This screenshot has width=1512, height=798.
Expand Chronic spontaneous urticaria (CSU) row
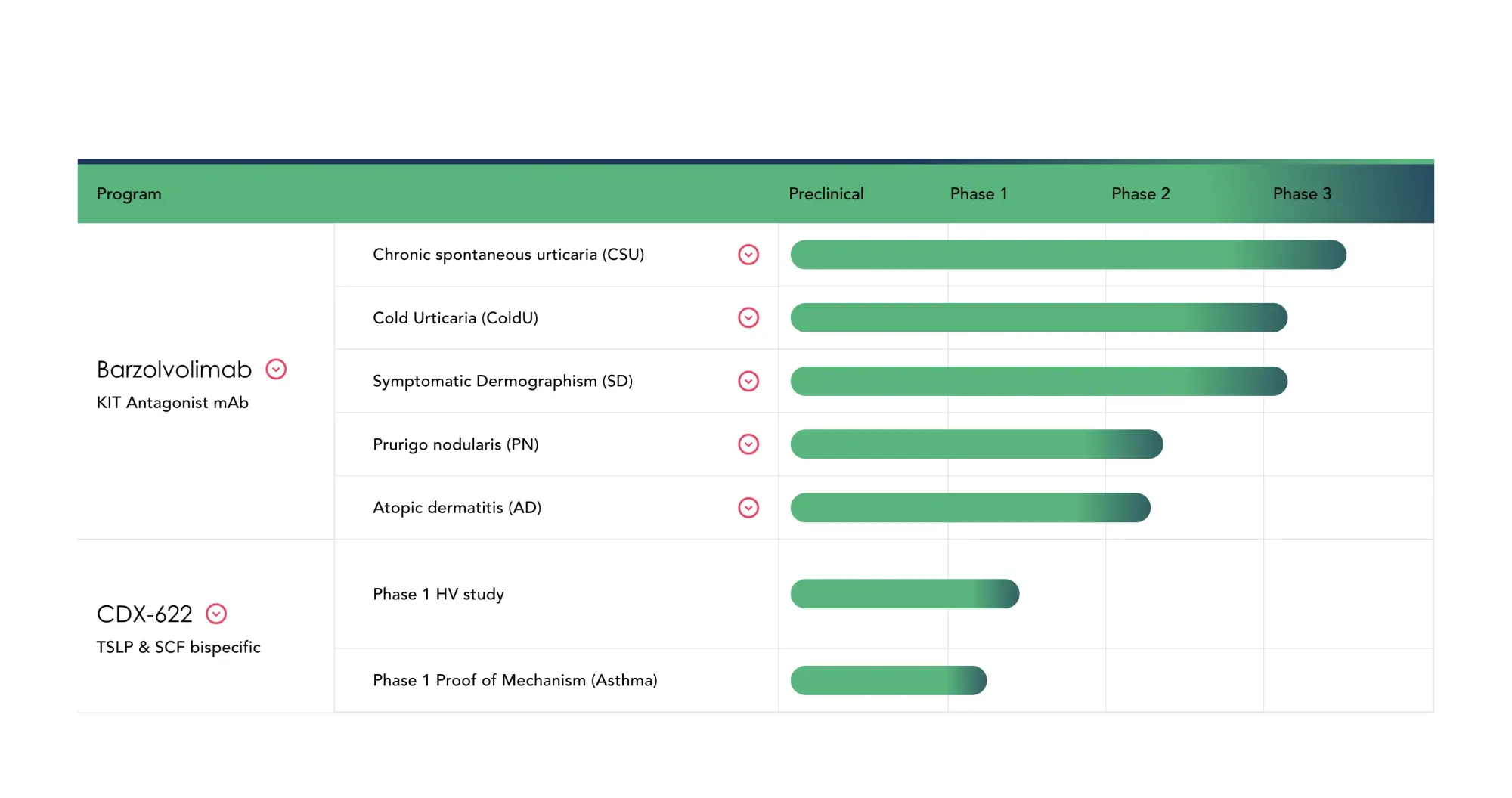(748, 255)
